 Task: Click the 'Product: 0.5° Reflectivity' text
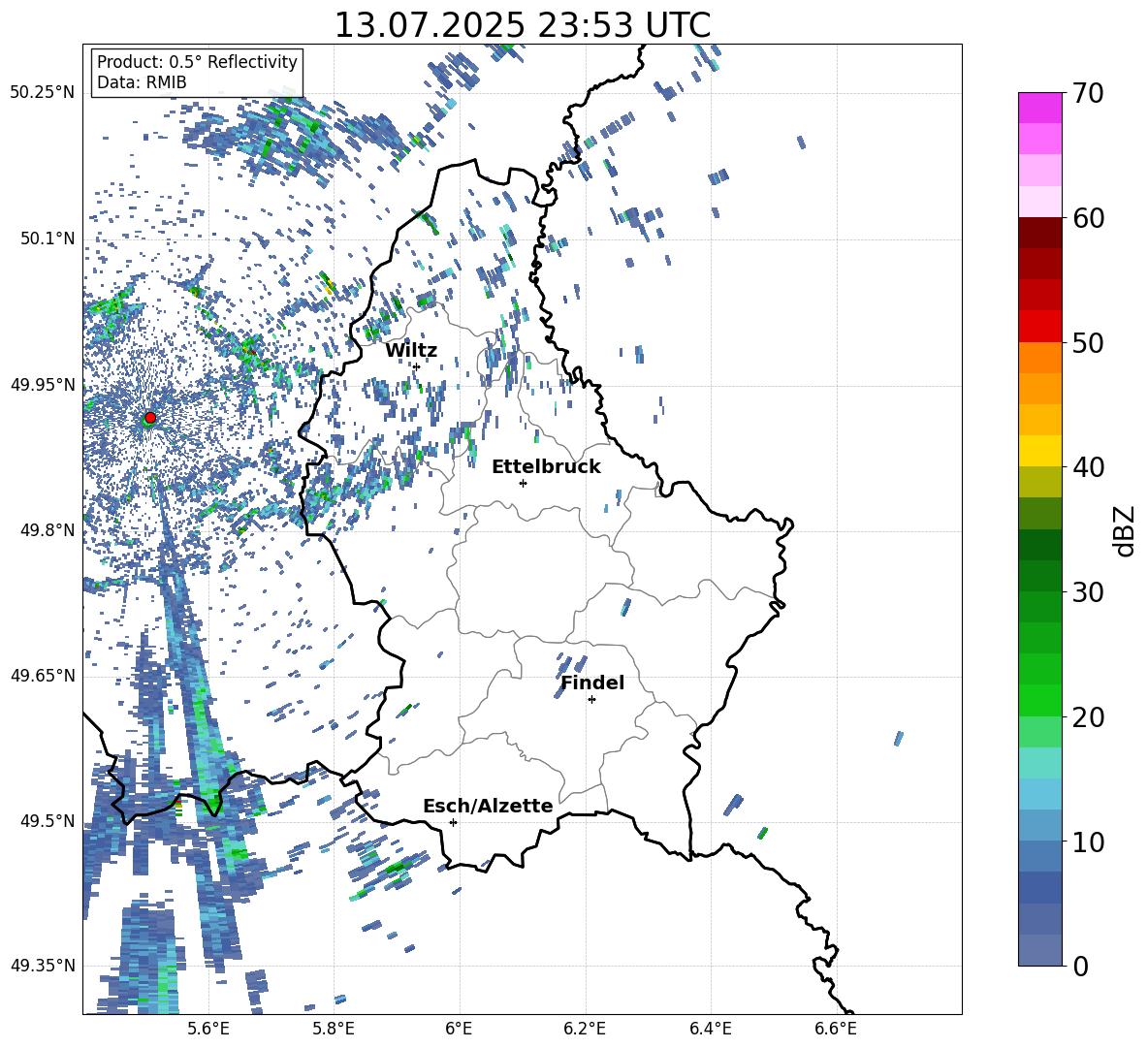point(197,61)
